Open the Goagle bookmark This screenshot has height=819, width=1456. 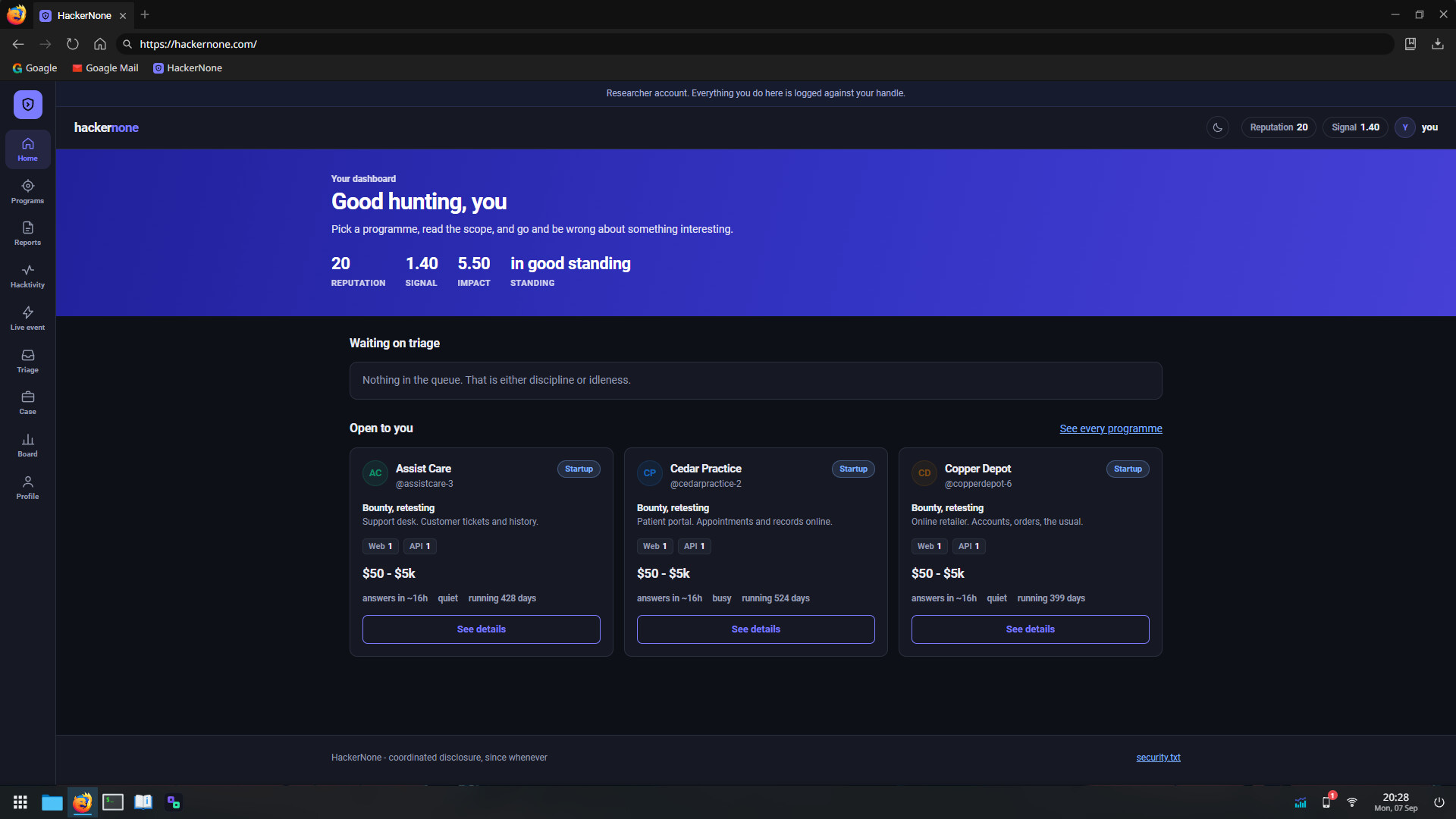[35, 68]
